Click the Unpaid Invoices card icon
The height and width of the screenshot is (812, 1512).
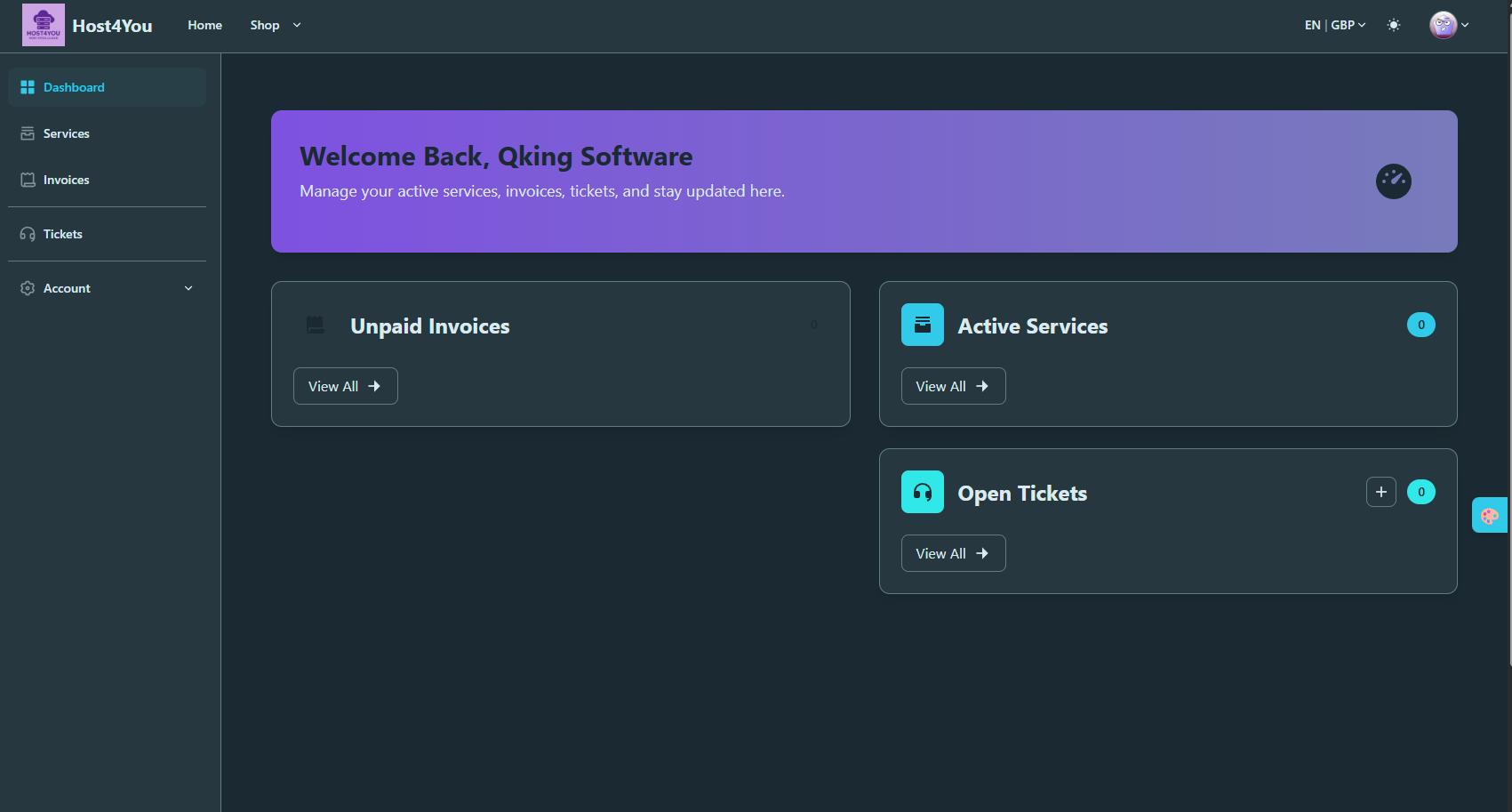click(316, 325)
